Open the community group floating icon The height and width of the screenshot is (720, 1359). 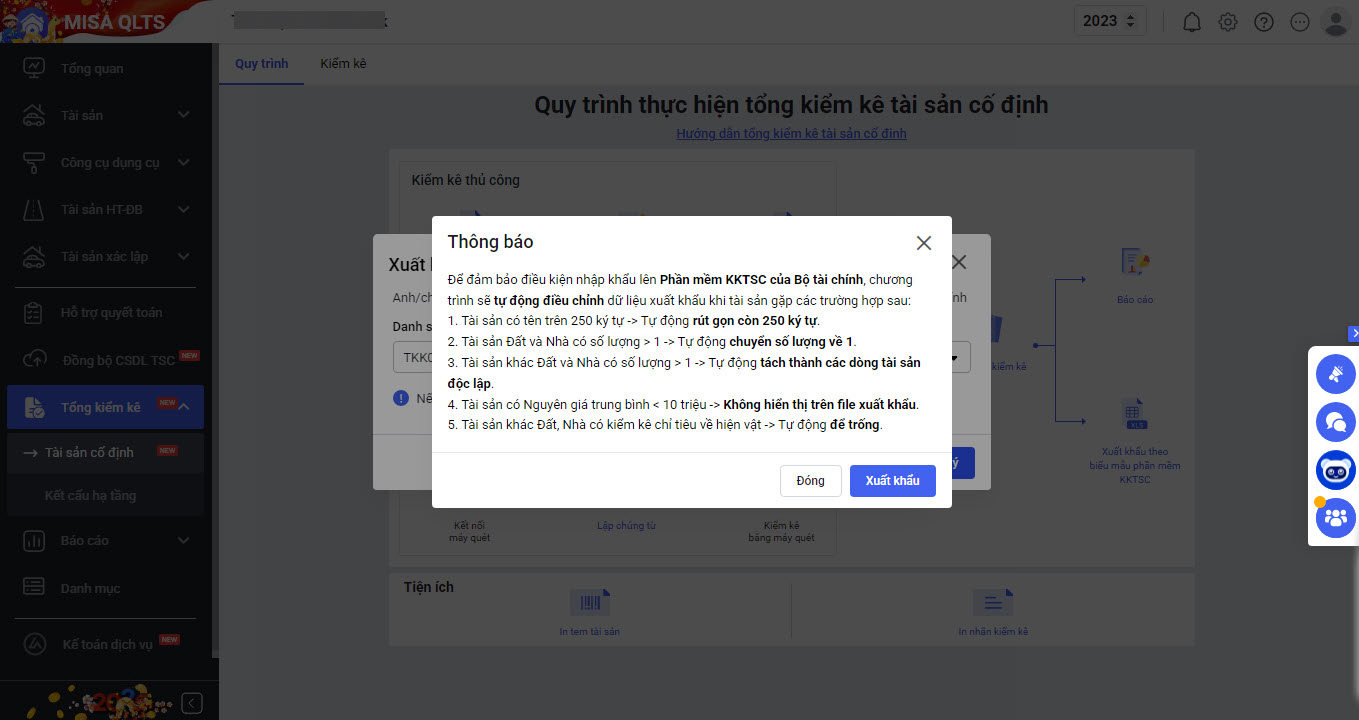(x=1335, y=518)
